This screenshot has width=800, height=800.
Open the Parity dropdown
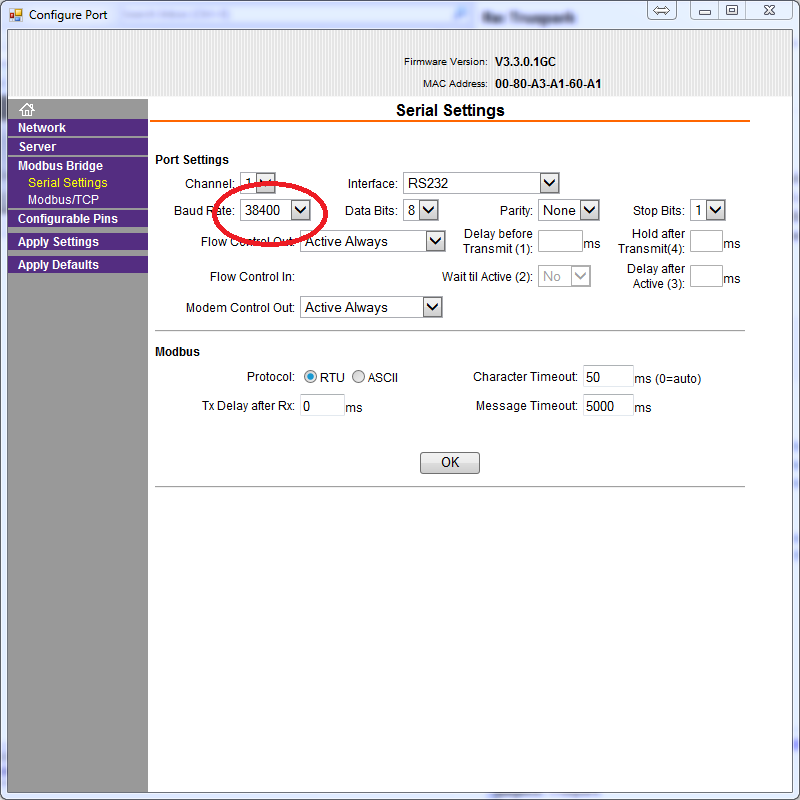tap(589, 210)
